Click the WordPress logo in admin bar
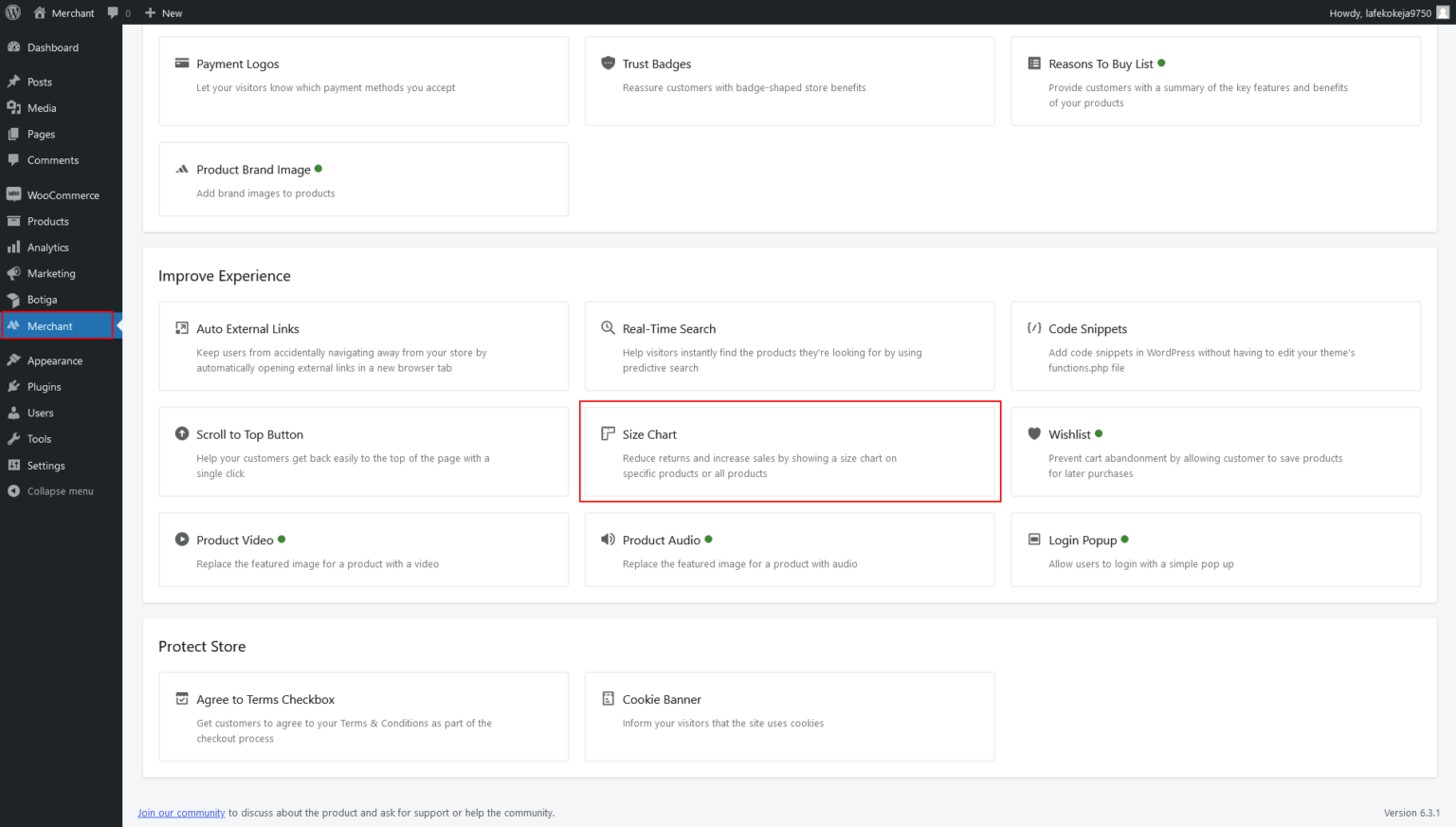 coord(13,12)
